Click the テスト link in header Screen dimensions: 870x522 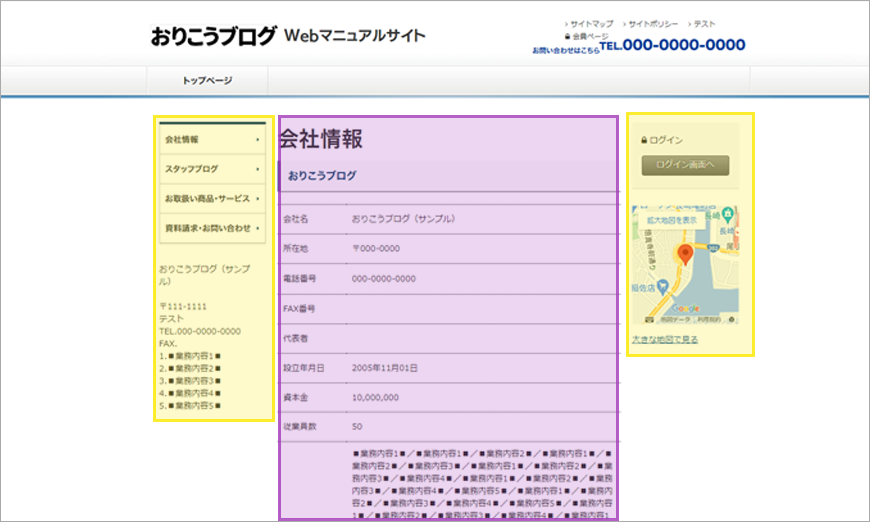coord(704,23)
